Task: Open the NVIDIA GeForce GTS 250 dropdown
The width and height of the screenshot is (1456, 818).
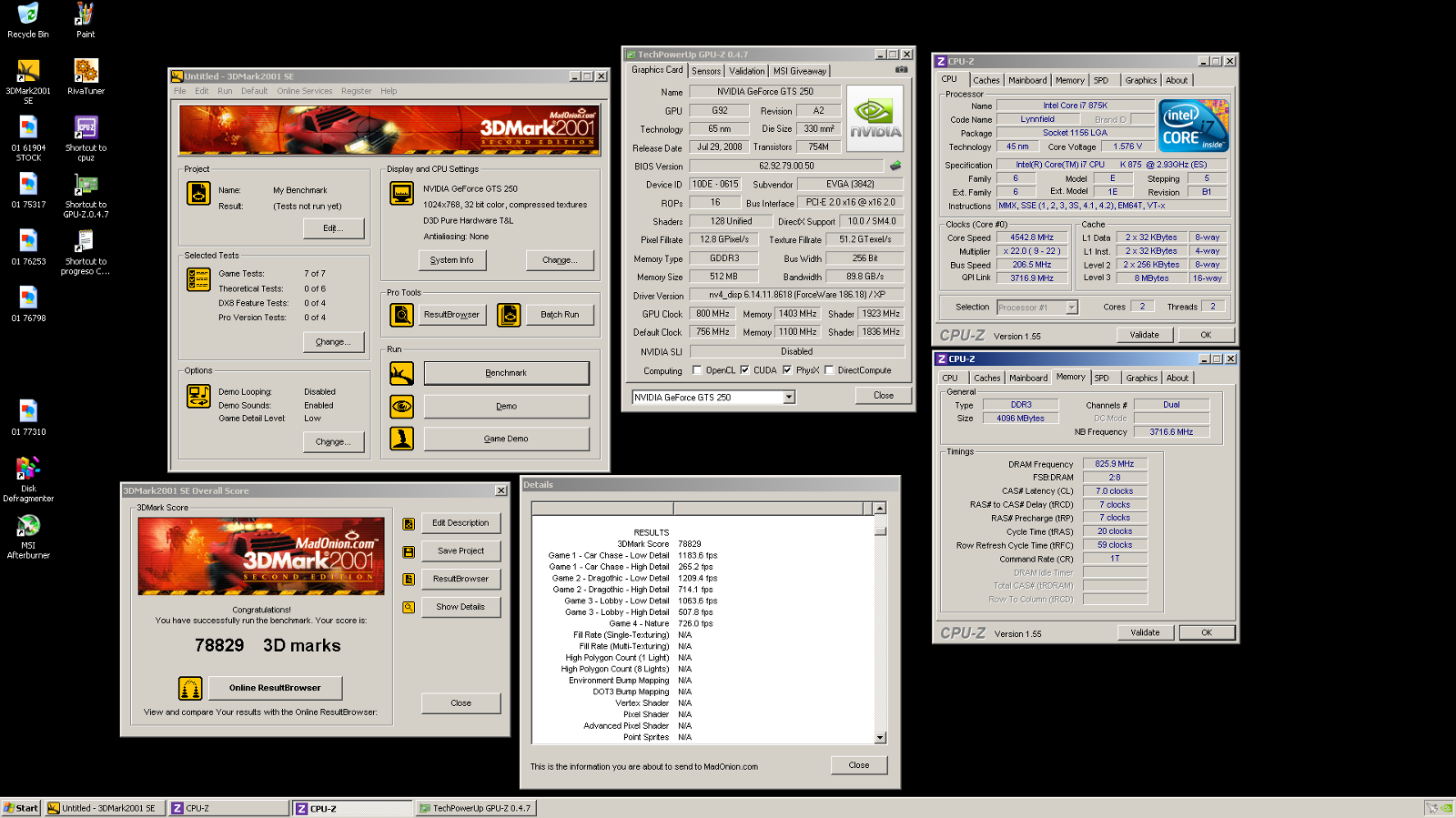Action: 789,398
